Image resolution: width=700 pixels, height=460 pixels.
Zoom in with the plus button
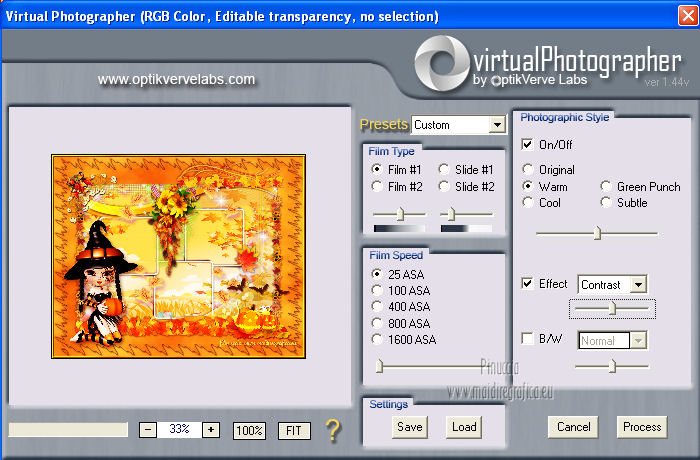(211, 431)
